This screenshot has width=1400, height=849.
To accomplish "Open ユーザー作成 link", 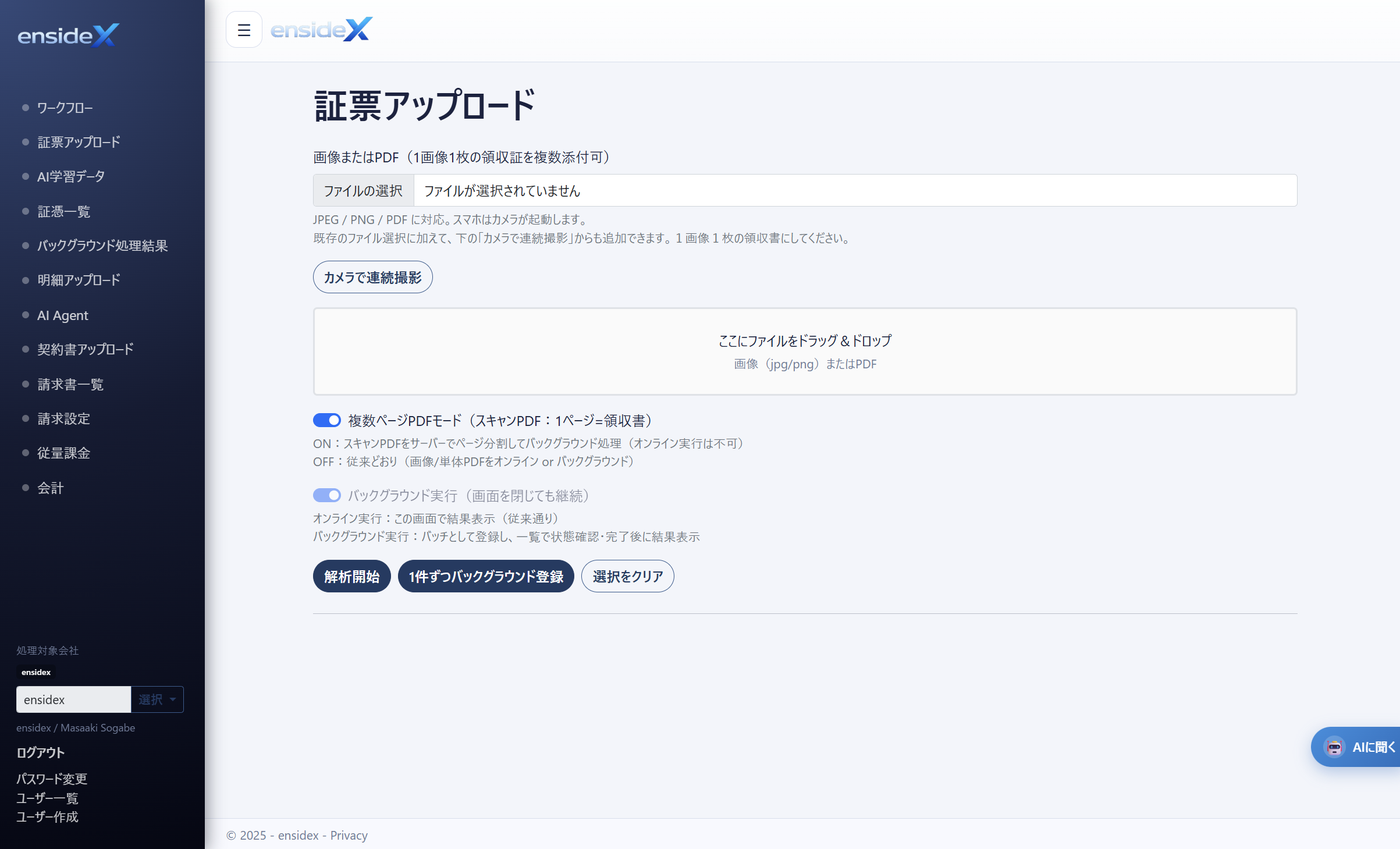I will [47, 816].
